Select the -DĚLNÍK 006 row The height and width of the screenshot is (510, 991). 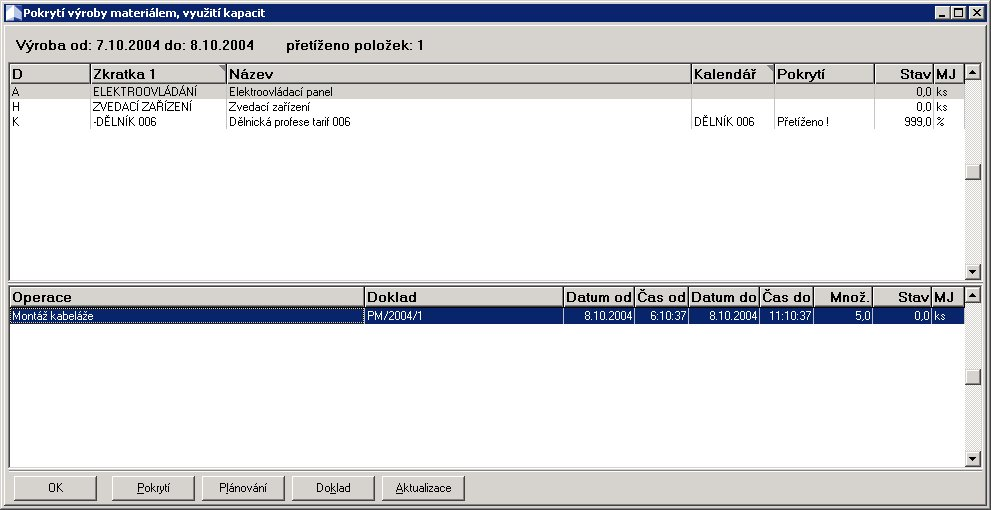(487, 122)
